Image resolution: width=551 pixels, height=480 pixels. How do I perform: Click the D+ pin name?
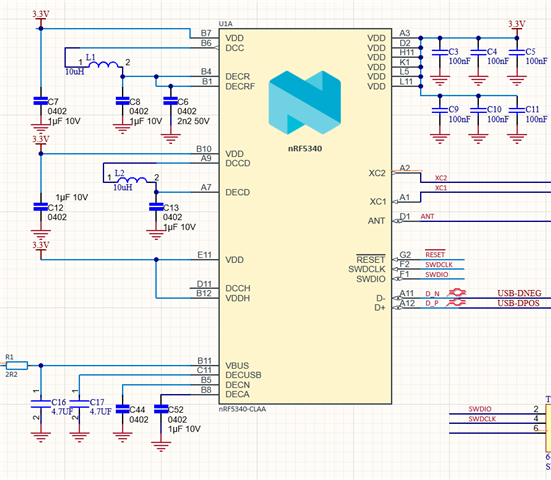coord(380,308)
